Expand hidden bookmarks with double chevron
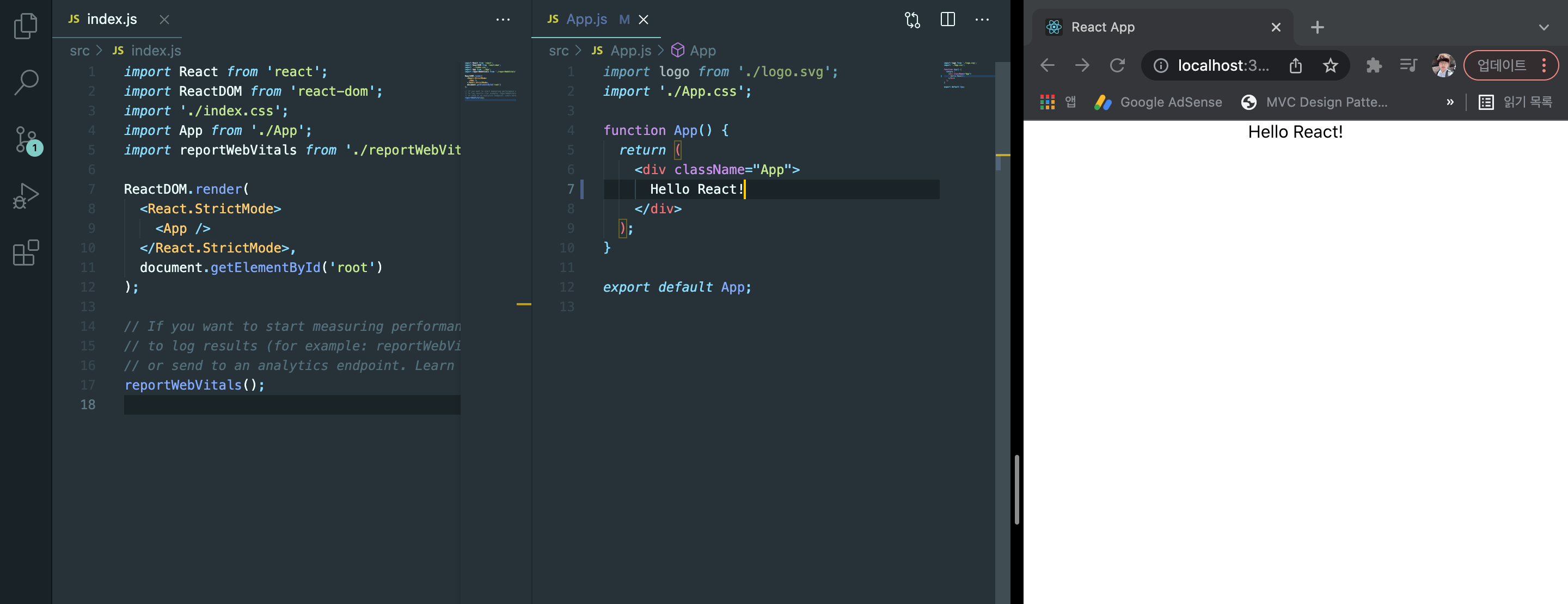Image resolution: width=1568 pixels, height=604 pixels. point(1449,102)
